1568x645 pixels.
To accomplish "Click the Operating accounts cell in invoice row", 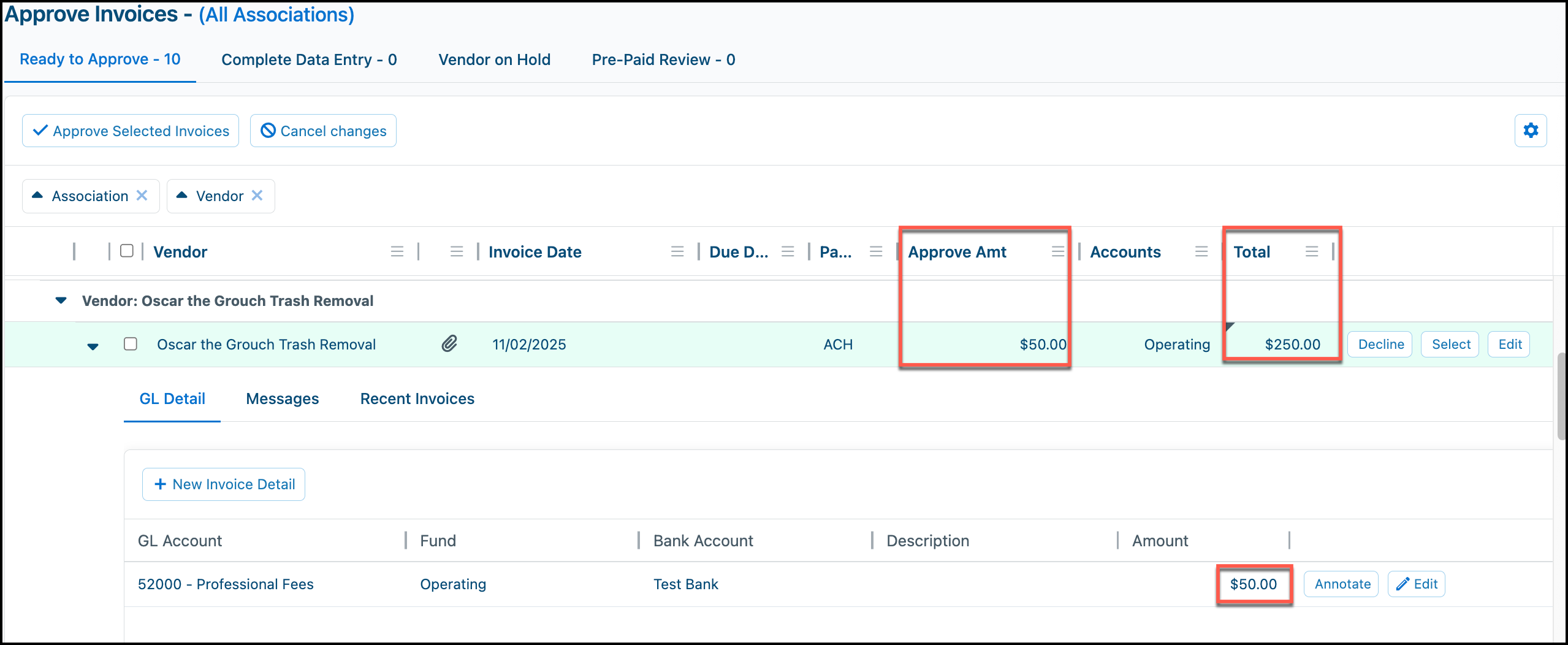I will pyautogui.click(x=1177, y=345).
